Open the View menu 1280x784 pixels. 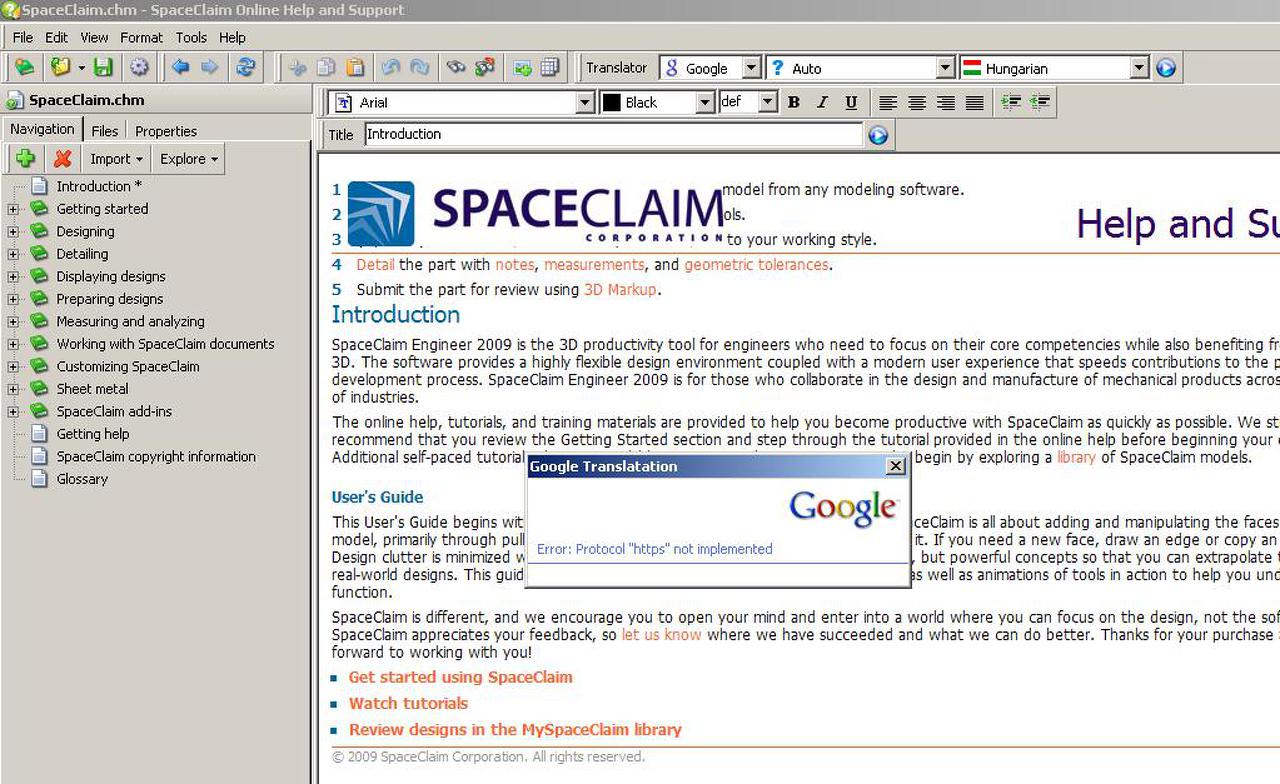(94, 37)
